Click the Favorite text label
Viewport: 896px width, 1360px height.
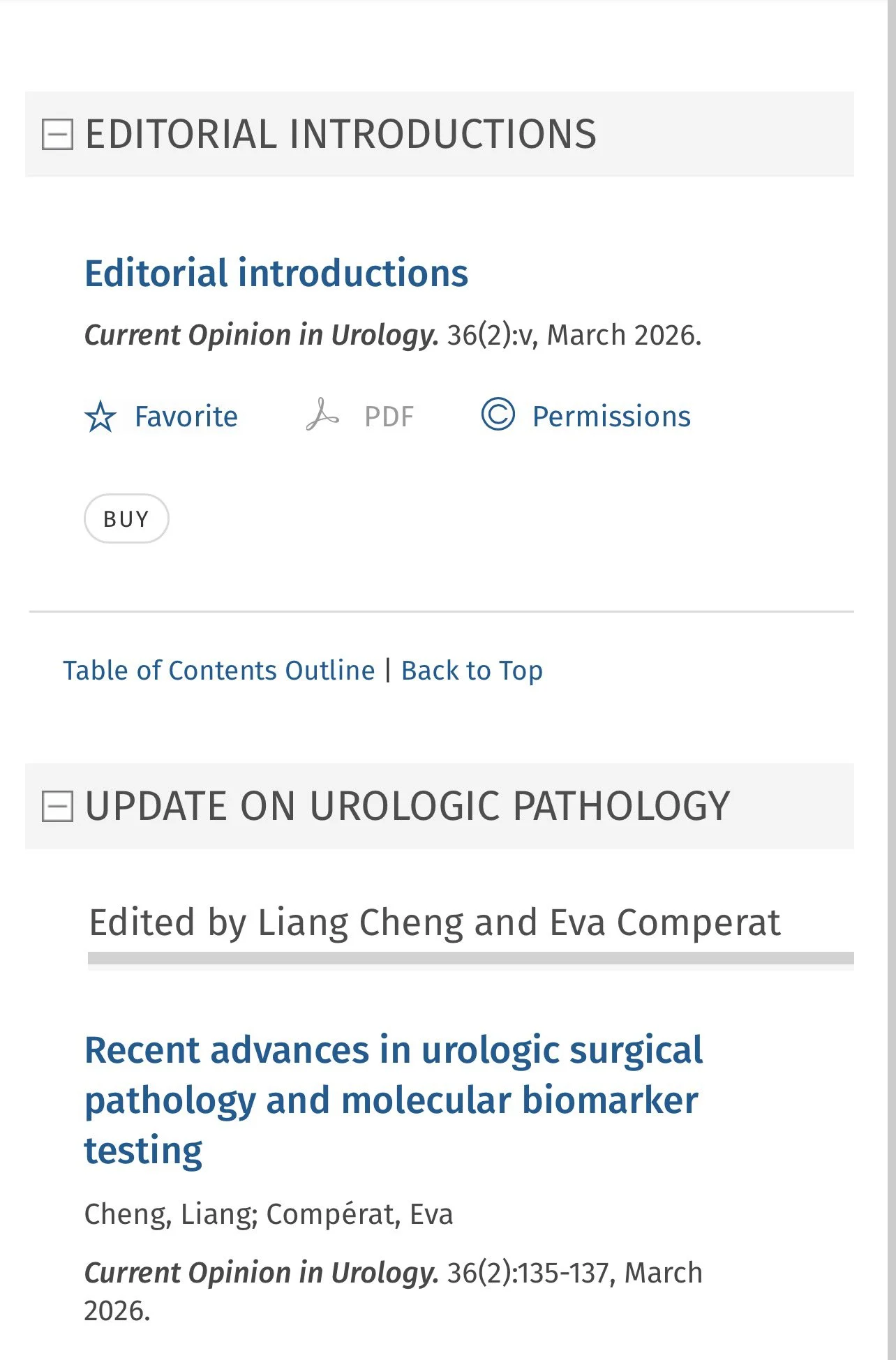186,417
